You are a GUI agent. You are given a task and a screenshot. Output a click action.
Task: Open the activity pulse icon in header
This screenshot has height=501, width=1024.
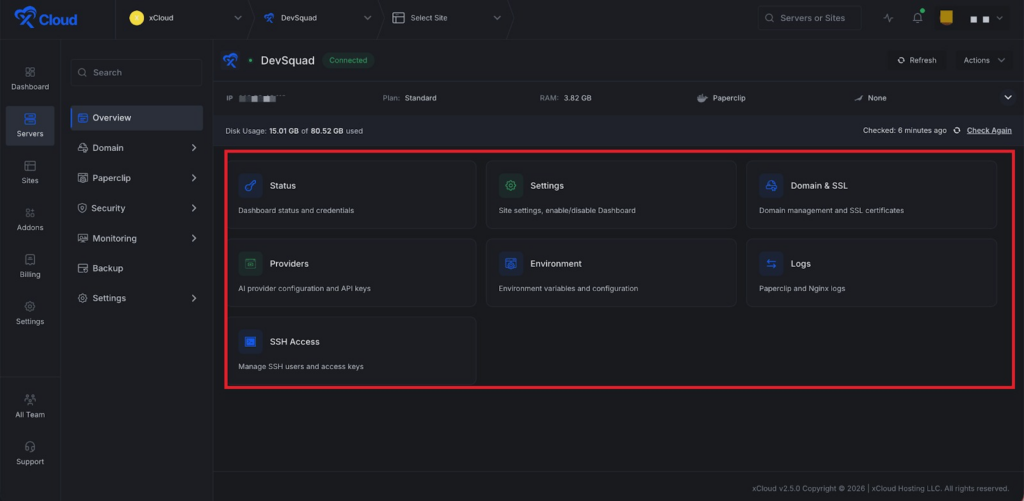tap(889, 18)
